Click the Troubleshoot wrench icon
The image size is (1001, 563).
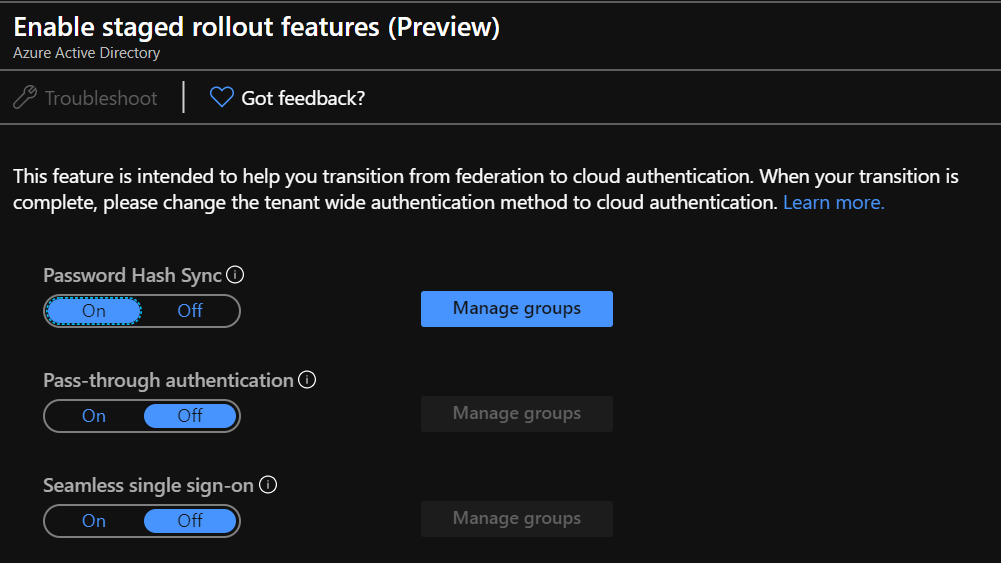coord(25,98)
